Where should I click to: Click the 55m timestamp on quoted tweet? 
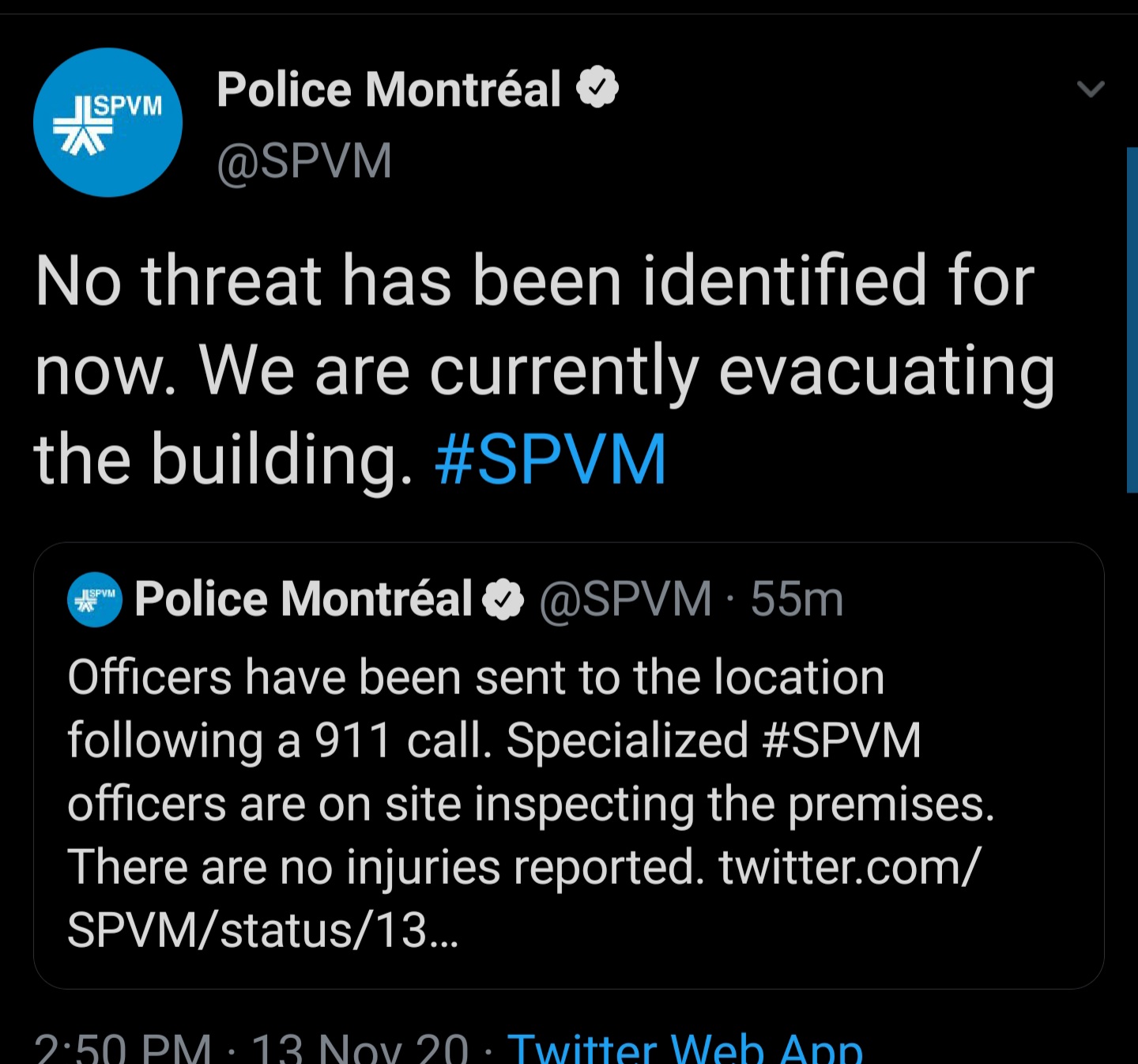797,599
